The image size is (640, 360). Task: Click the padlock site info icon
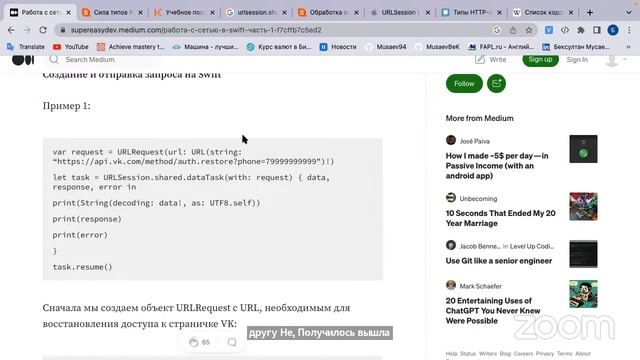tap(62, 30)
